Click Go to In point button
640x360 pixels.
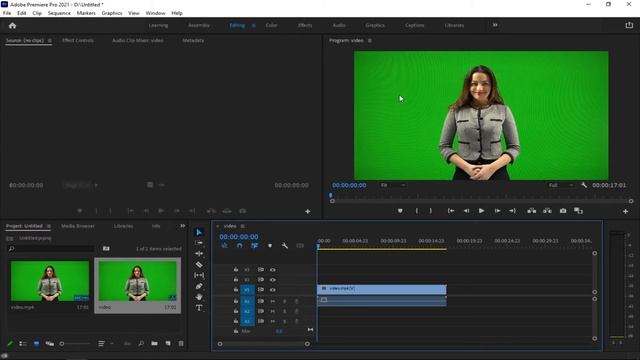[x=451, y=211]
